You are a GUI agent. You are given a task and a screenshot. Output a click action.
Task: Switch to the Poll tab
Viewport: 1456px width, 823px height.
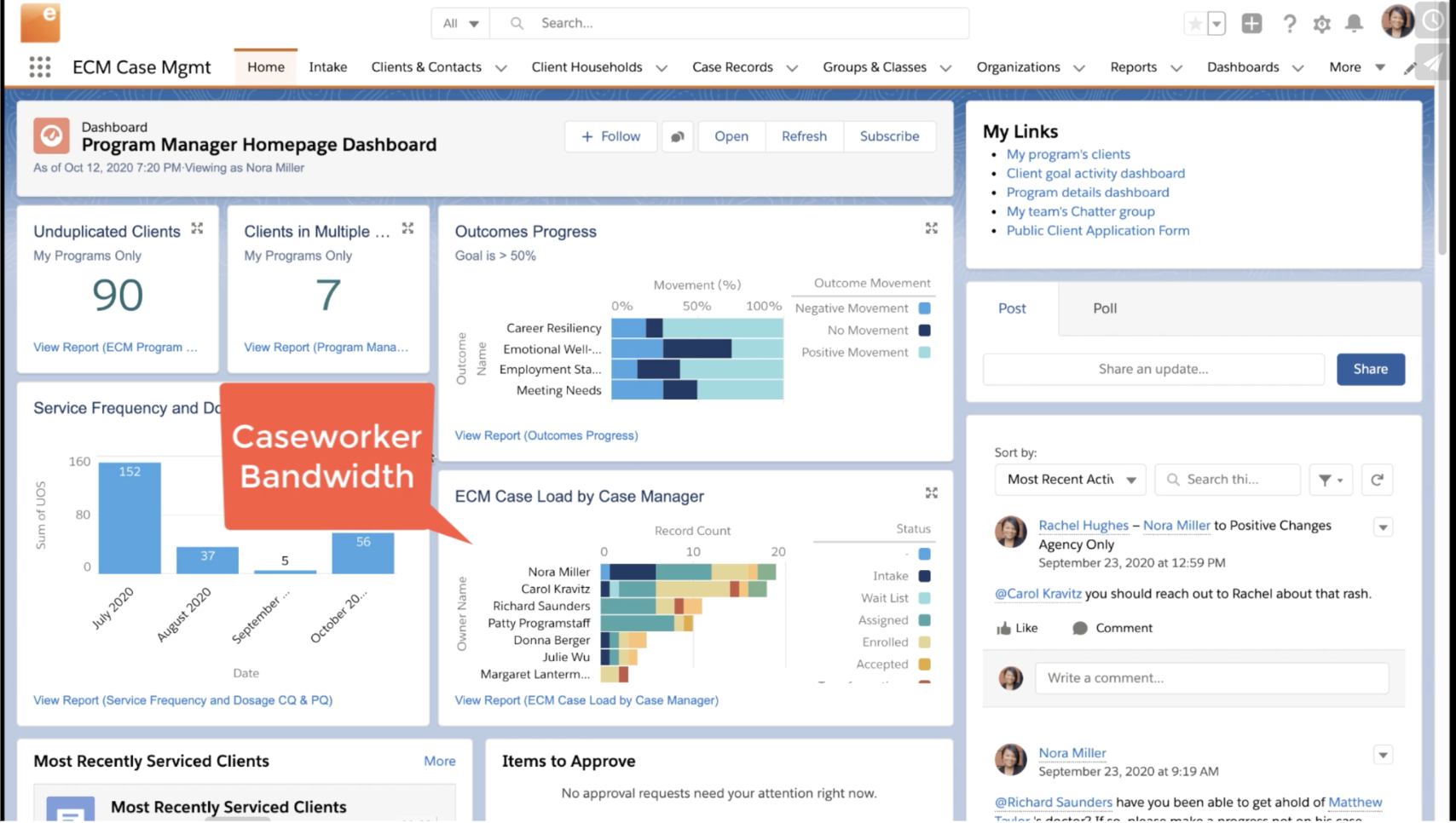[x=1105, y=308]
